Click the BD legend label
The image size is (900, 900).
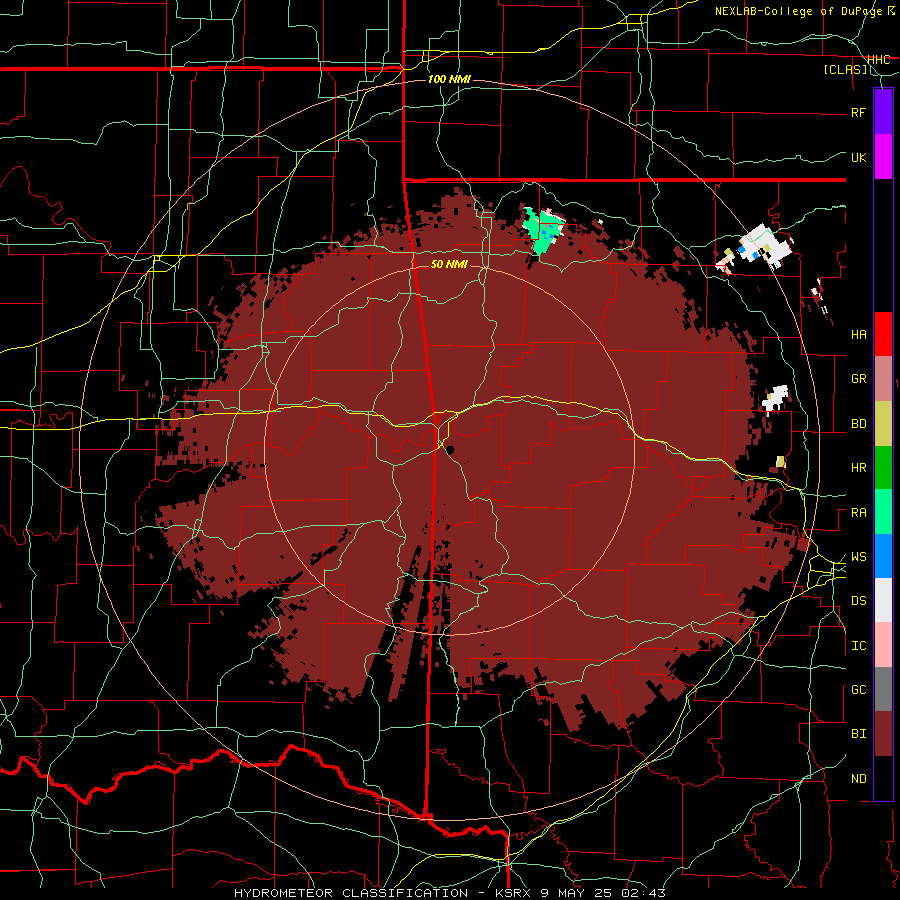(x=858, y=424)
